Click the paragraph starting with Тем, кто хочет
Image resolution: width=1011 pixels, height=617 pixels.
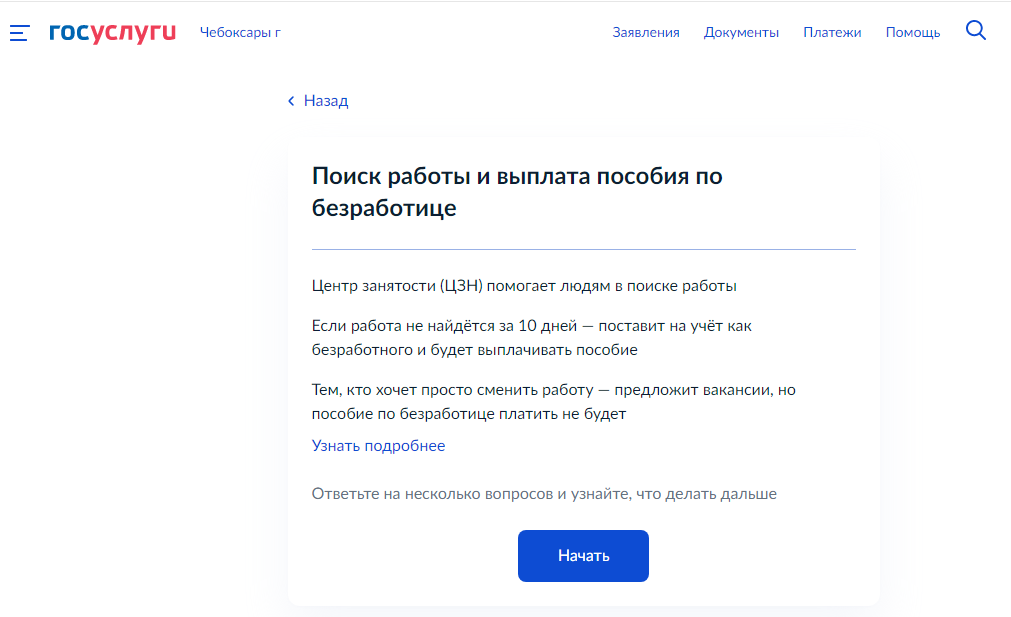(553, 390)
